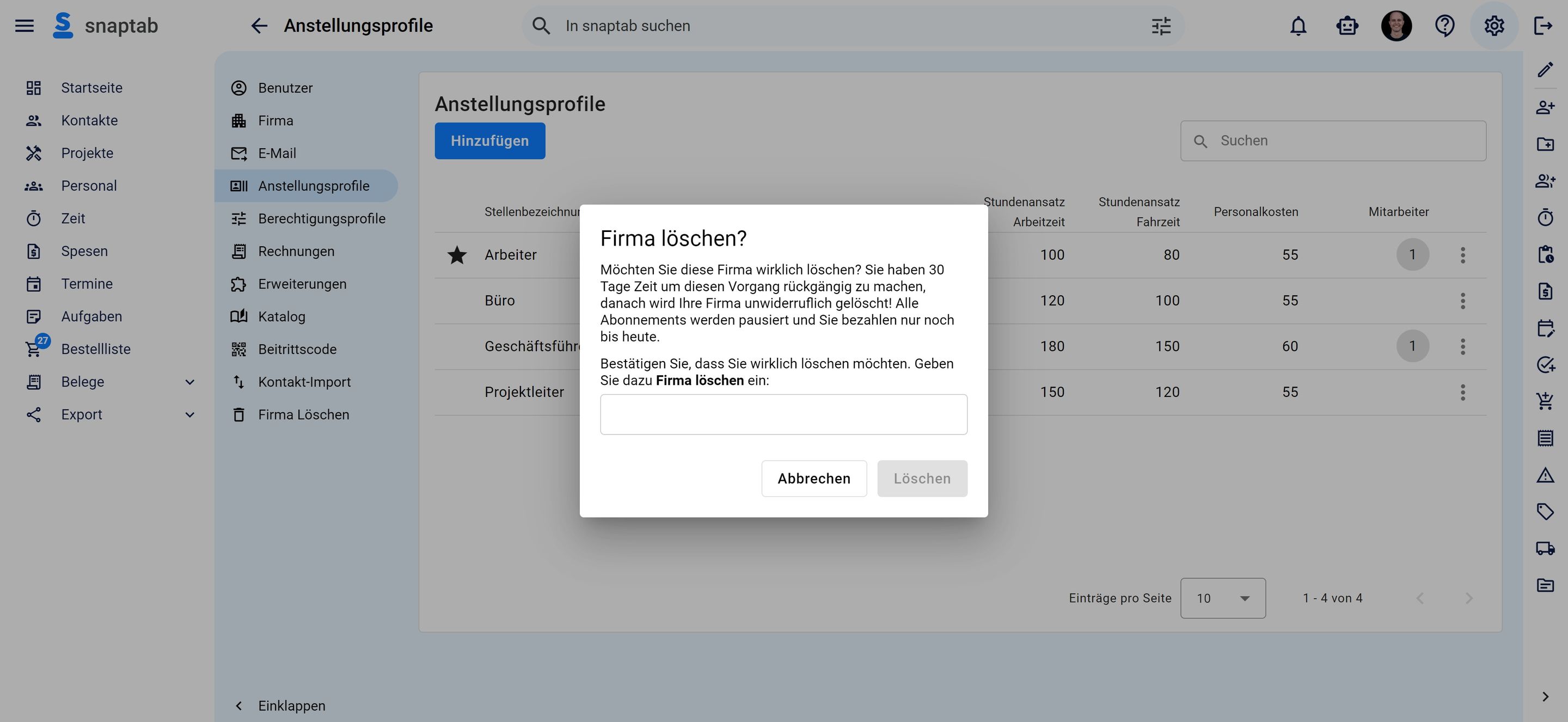Open the Arbeiter row three-dot menu
This screenshot has height=722, width=1568.
pyautogui.click(x=1463, y=255)
